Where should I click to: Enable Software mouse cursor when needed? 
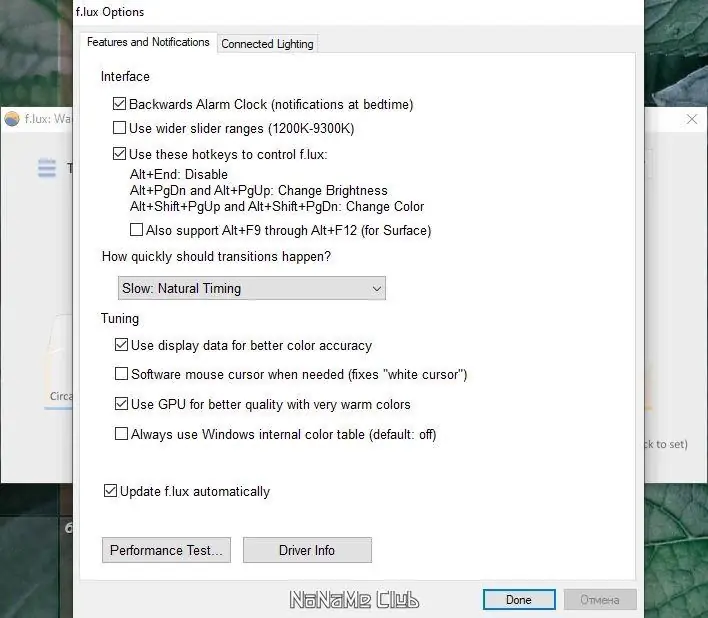[121, 374]
